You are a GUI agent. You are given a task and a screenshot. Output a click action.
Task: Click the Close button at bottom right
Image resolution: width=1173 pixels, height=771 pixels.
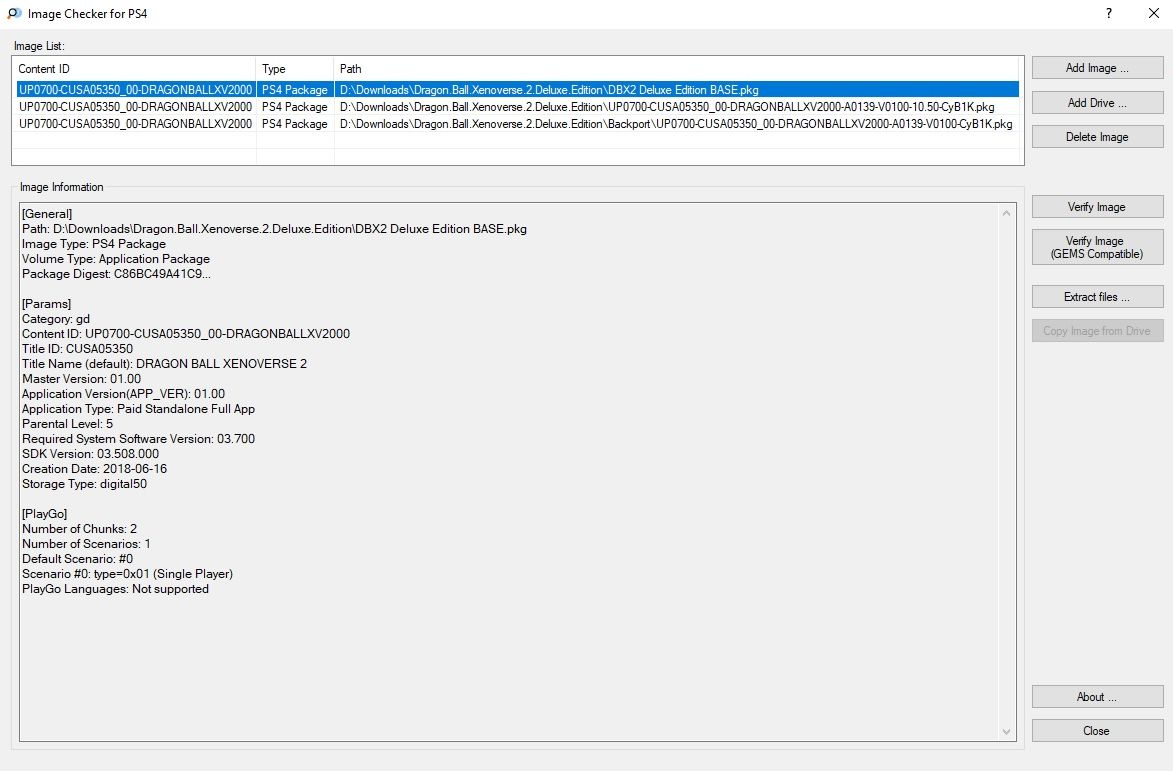pyautogui.click(x=1097, y=731)
